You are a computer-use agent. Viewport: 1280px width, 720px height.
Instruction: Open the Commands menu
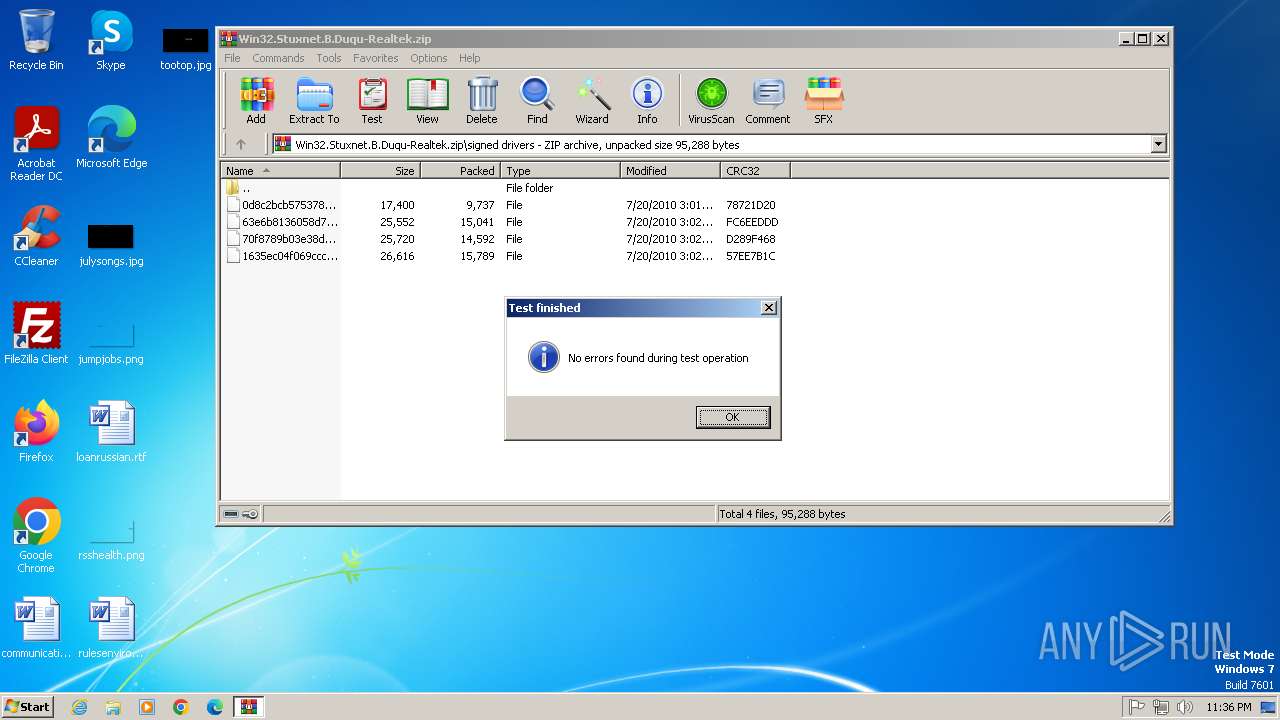click(278, 58)
